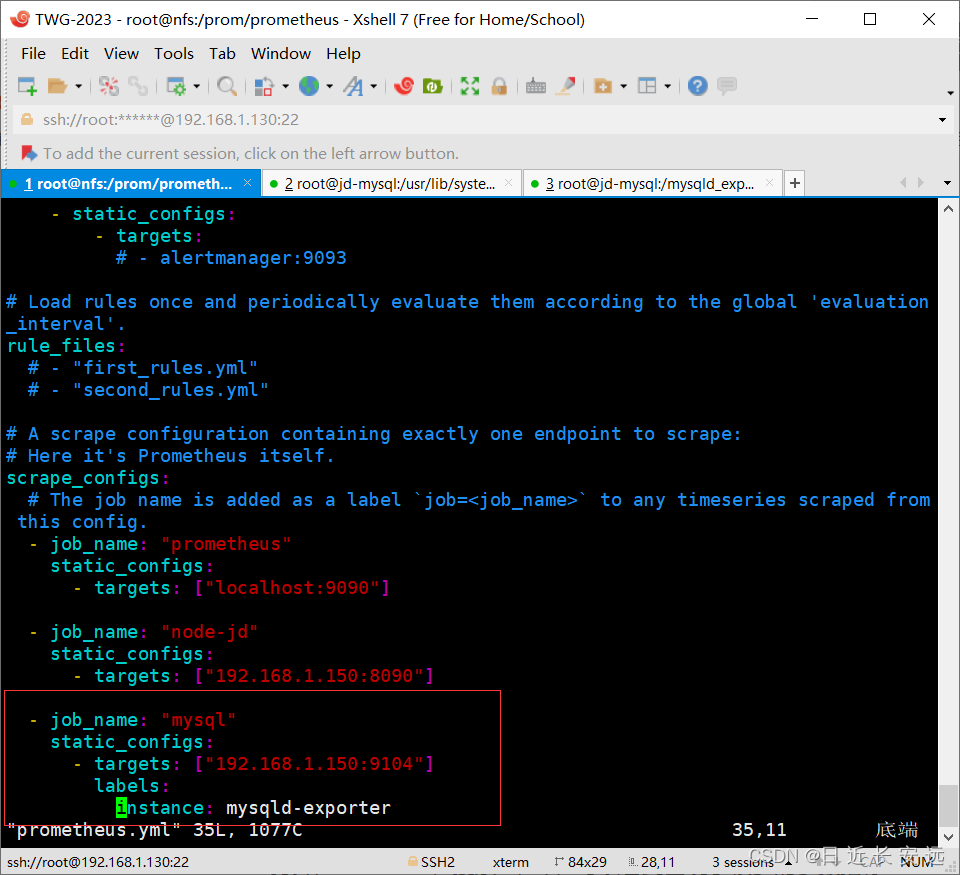Click the keyboard key mapping icon
This screenshot has height=875, width=960.
pos(536,86)
